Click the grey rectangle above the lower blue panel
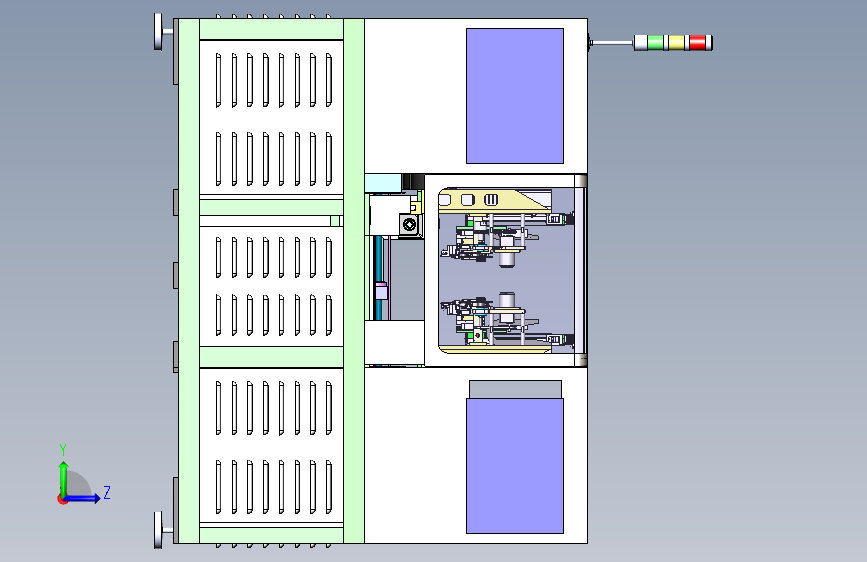867x562 pixels. tap(515, 389)
